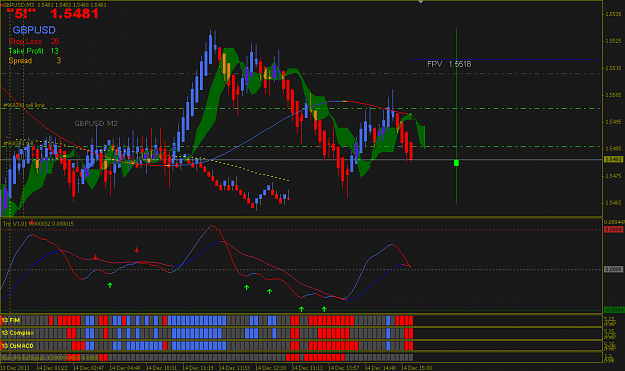Click the red 0.0004 level tag on Trig axis
The width and height of the screenshot is (625, 371).
coord(613,230)
